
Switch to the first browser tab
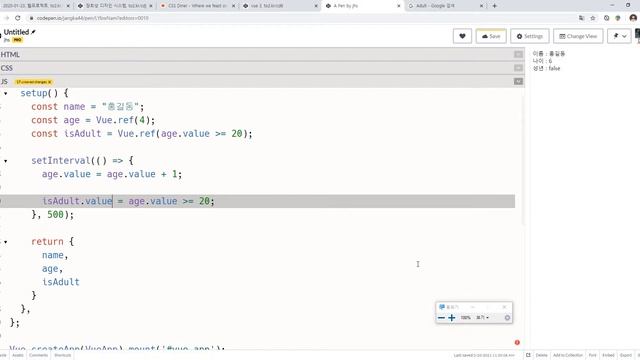pyautogui.click(x=35, y=6)
